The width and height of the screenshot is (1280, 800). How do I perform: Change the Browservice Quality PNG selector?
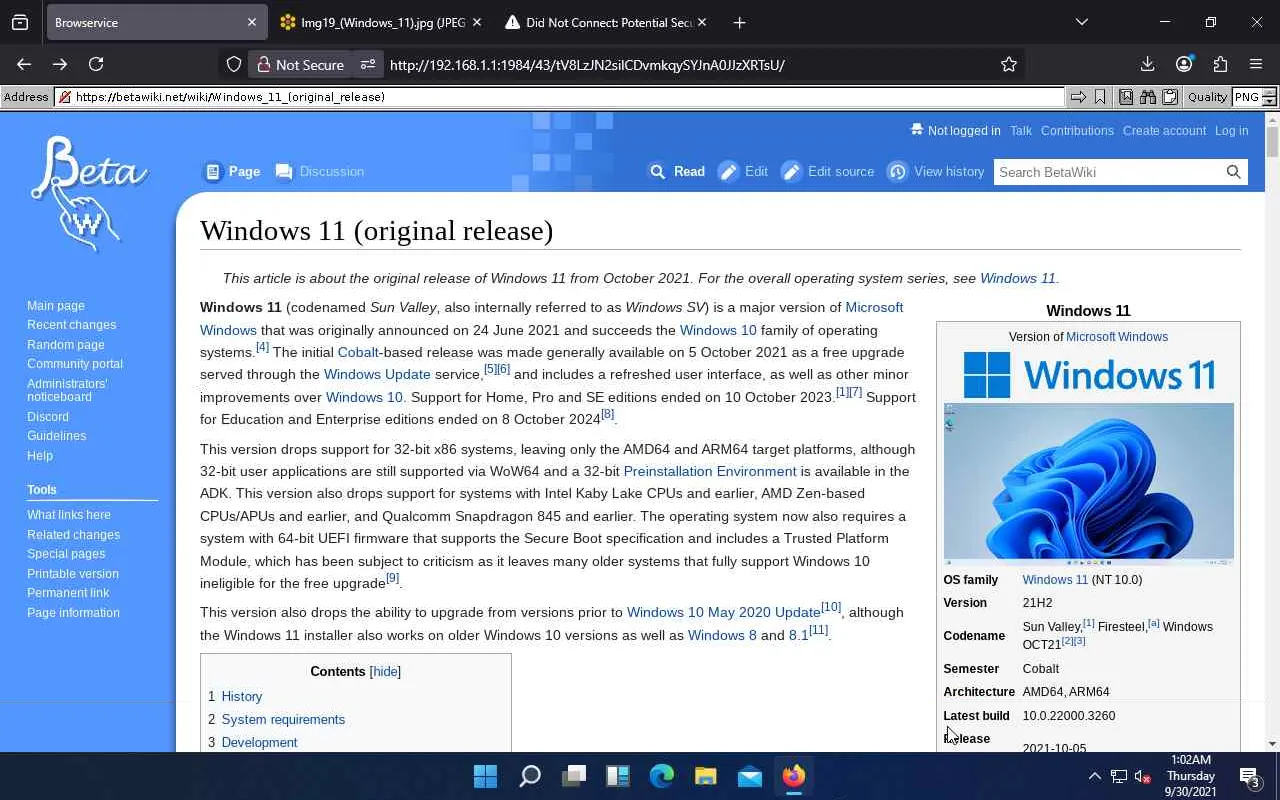pos(1254,97)
